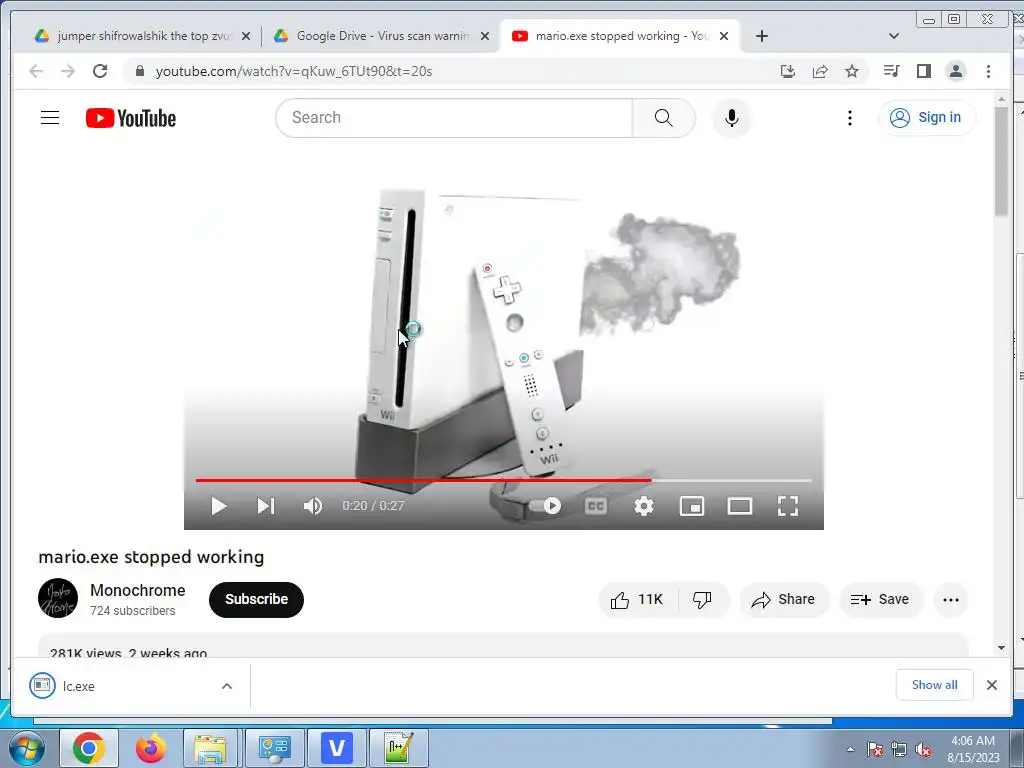The image size is (1024, 768).
Task: Go back to the previous page
Action: [x=36, y=71]
